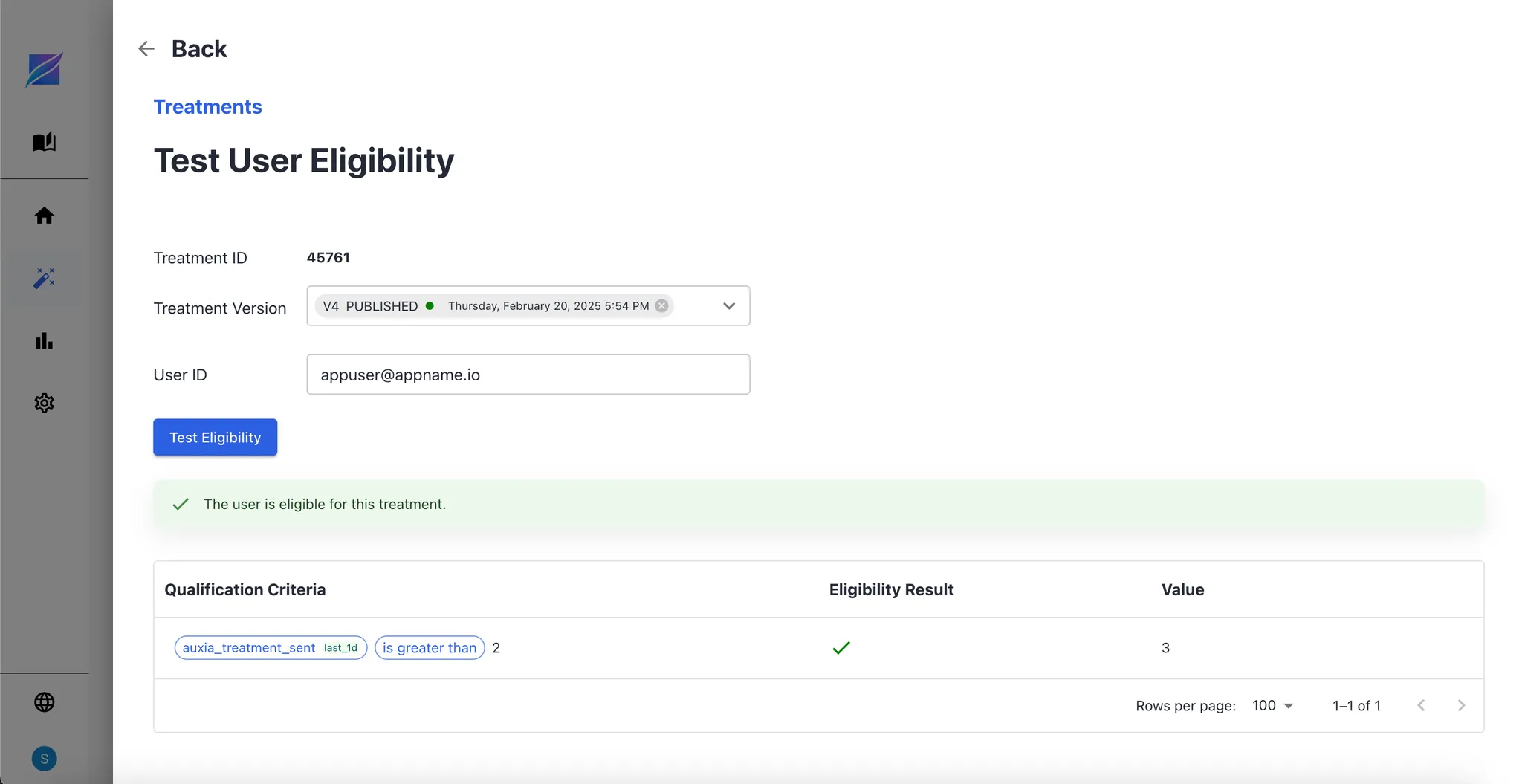Viewport: 1522px width, 784px height.
Task: Go to the next table page
Action: [1461, 706]
